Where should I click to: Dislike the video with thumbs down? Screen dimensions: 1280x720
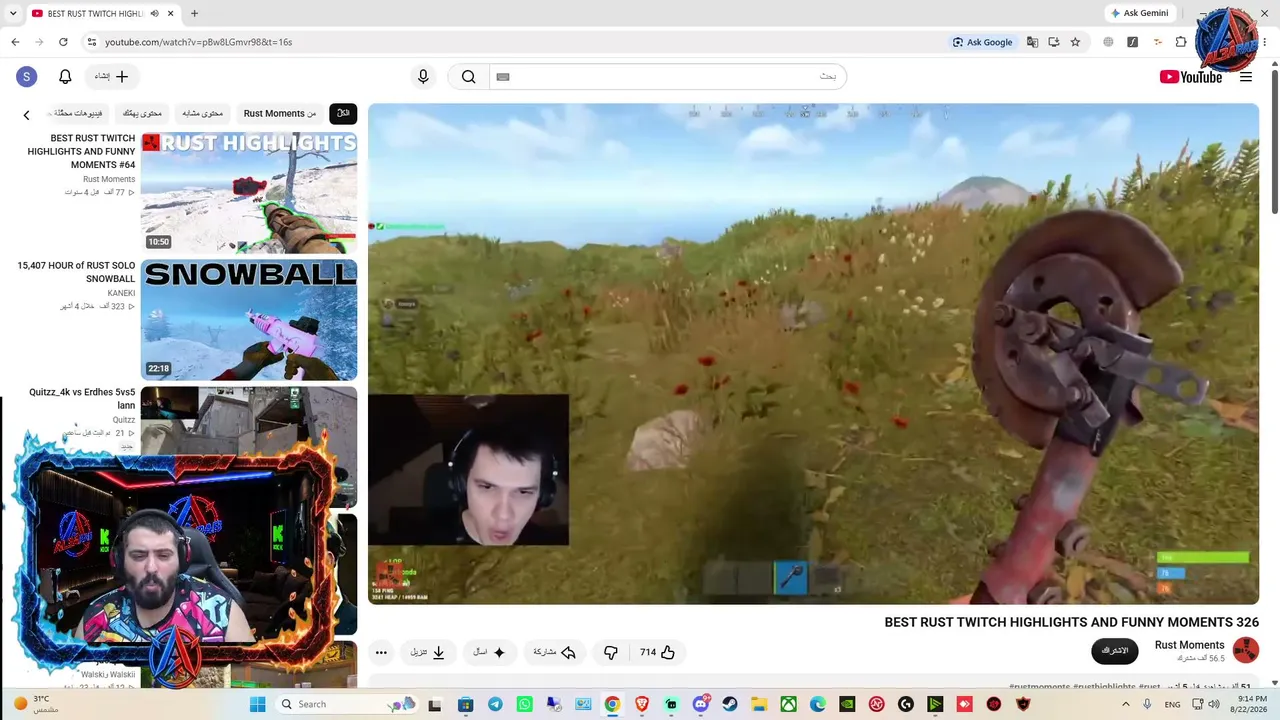point(611,652)
